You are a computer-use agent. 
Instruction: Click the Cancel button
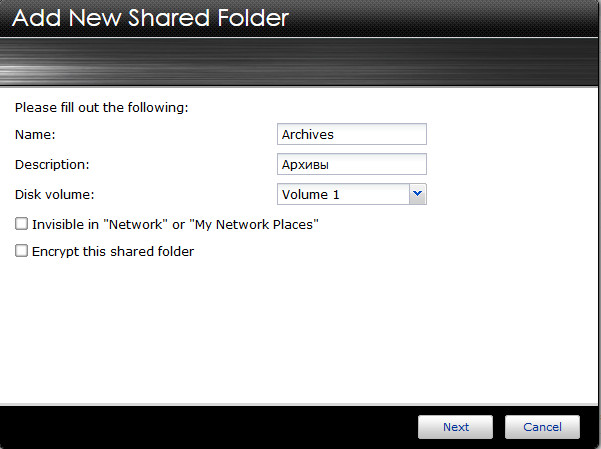tap(542, 427)
